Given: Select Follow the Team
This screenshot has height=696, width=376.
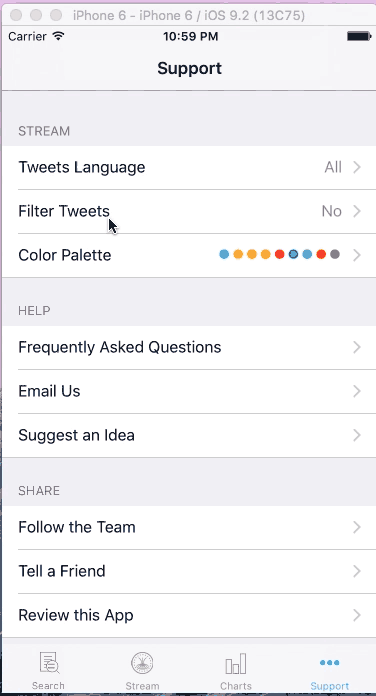Looking at the screenshot, I should click(x=189, y=527).
